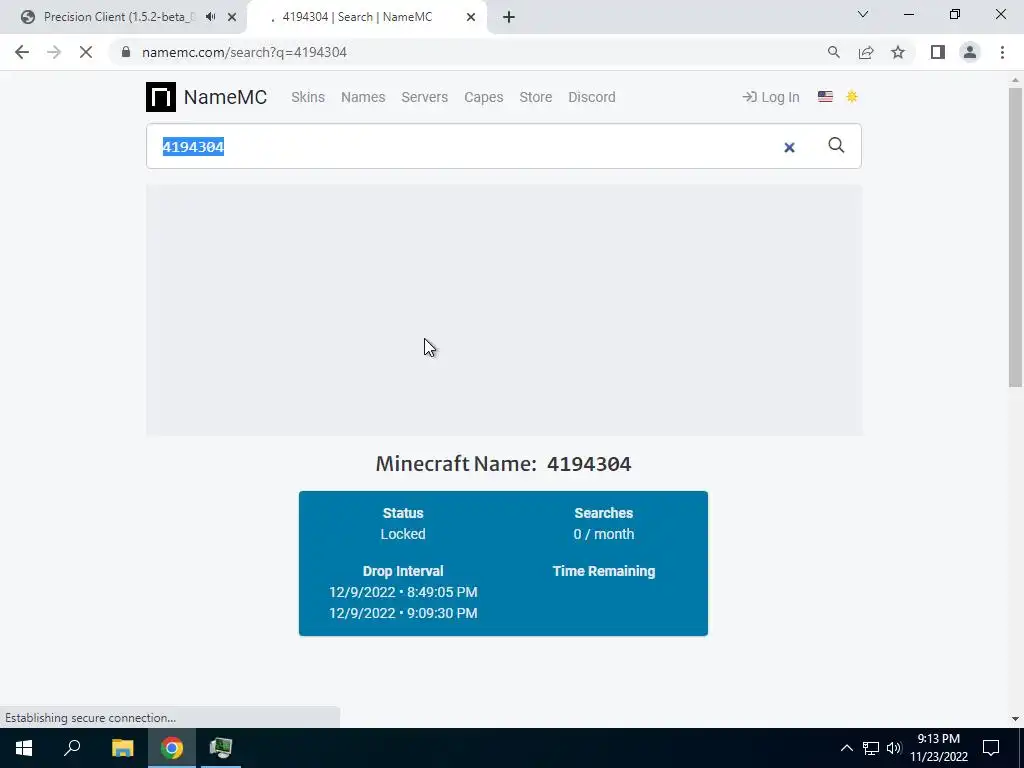Toggle the sun light/dark theme icon
1024x768 pixels.
pyautogui.click(x=852, y=97)
